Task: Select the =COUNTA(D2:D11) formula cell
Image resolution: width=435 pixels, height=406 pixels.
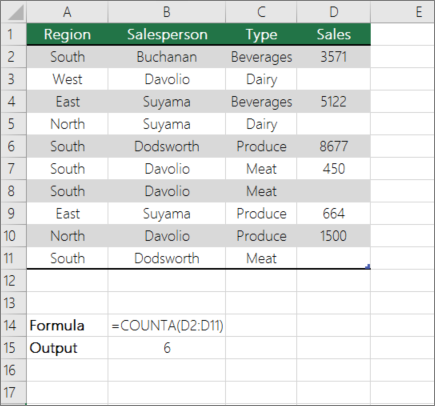Action: [167, 325]
